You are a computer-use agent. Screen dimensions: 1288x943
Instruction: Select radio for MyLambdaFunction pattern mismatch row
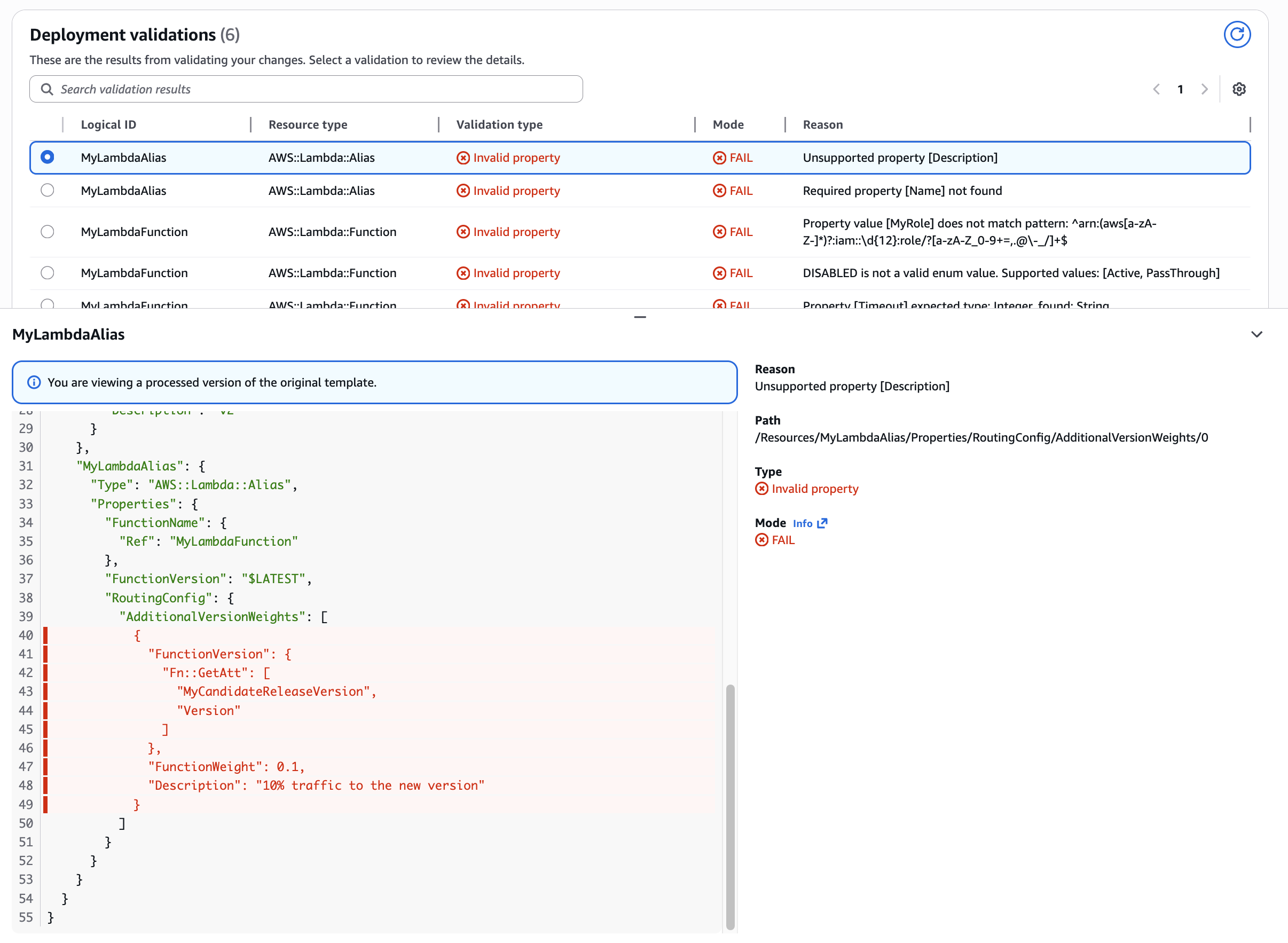[48, 232]
